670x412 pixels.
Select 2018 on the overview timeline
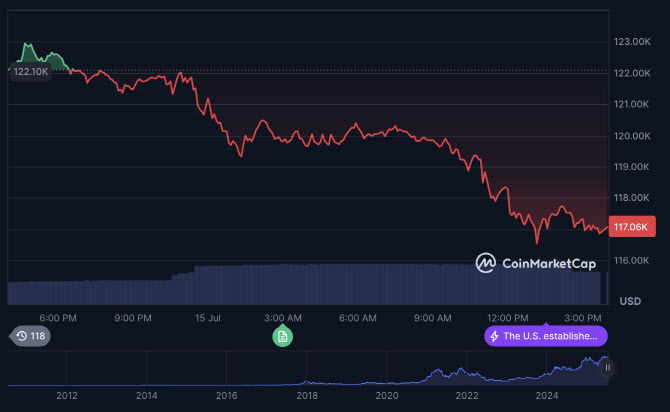(x=307, y=396)
